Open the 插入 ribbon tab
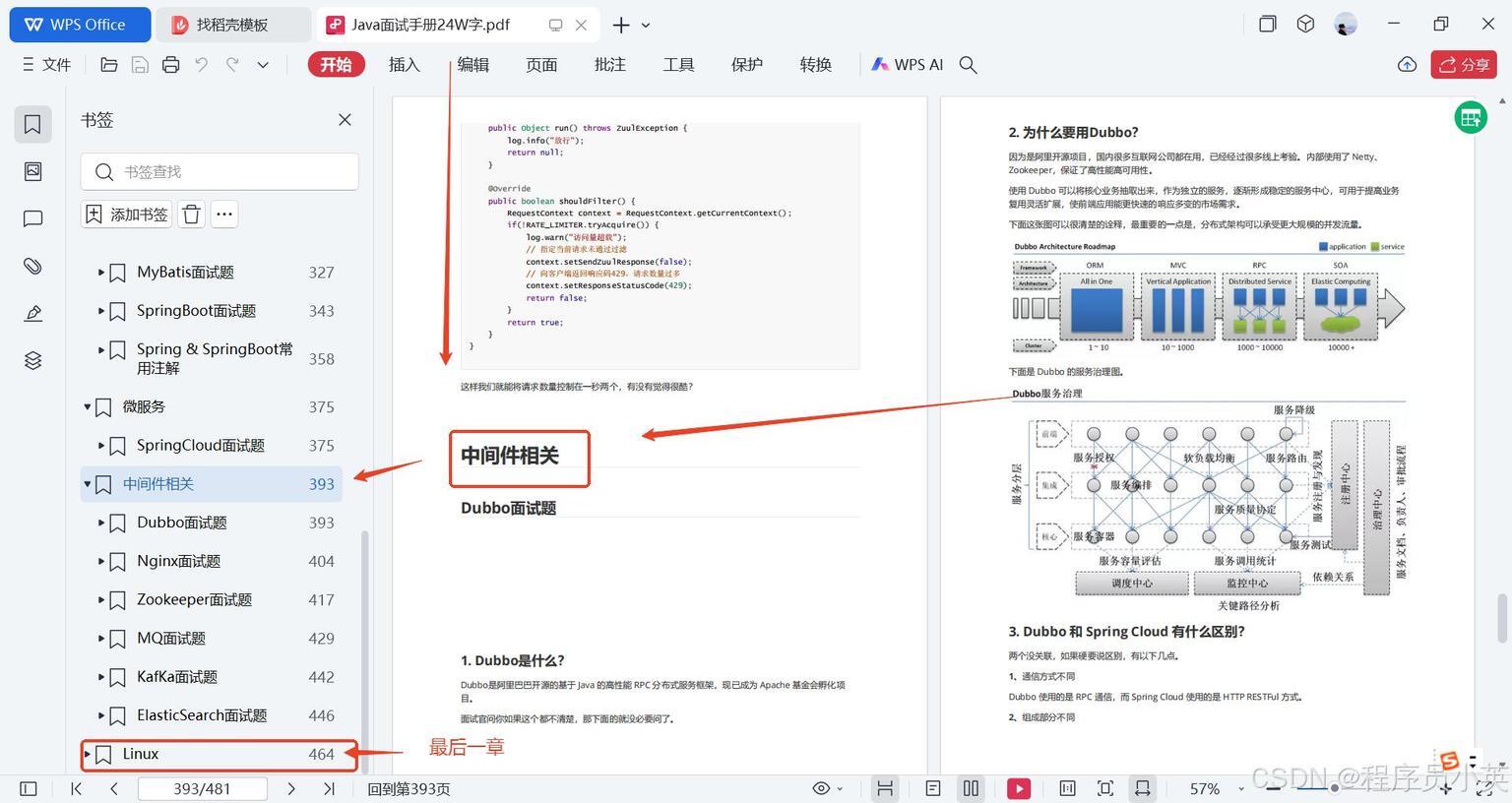Image resolution: width=1512 pixels, height=803 pixels. click(x=404, y=65)
